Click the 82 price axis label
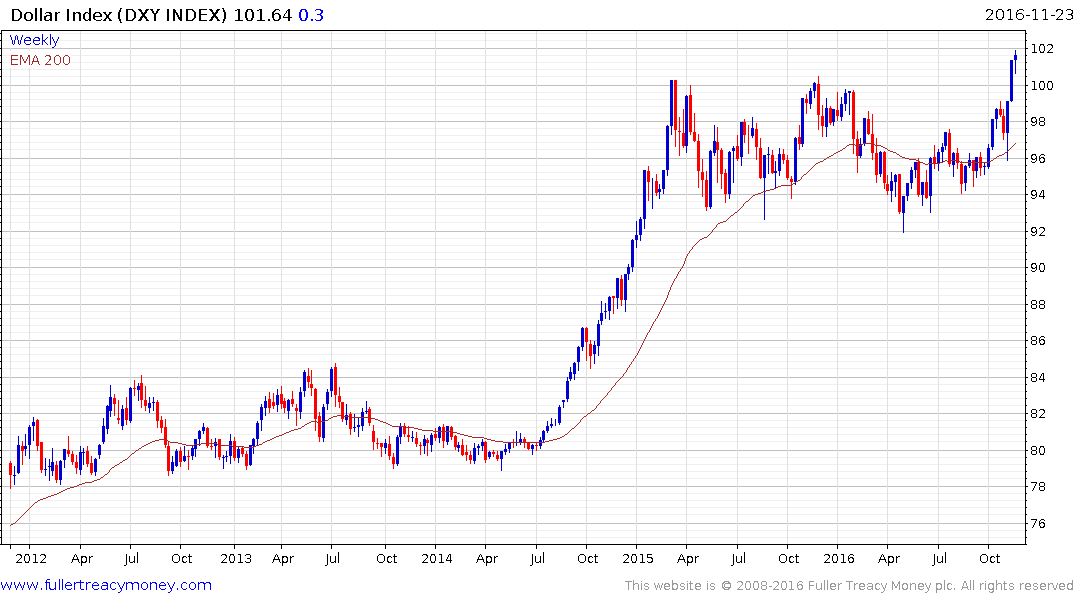This screenshot has width=1075, height=600. [x=1038, y=414]
